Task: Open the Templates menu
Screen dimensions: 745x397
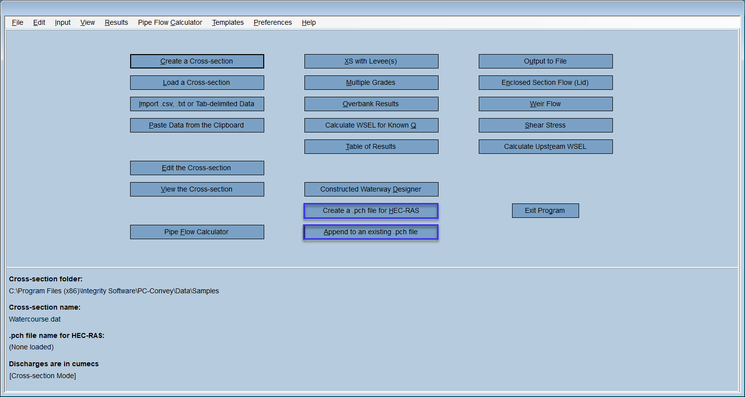Action: tap(228, 22)
